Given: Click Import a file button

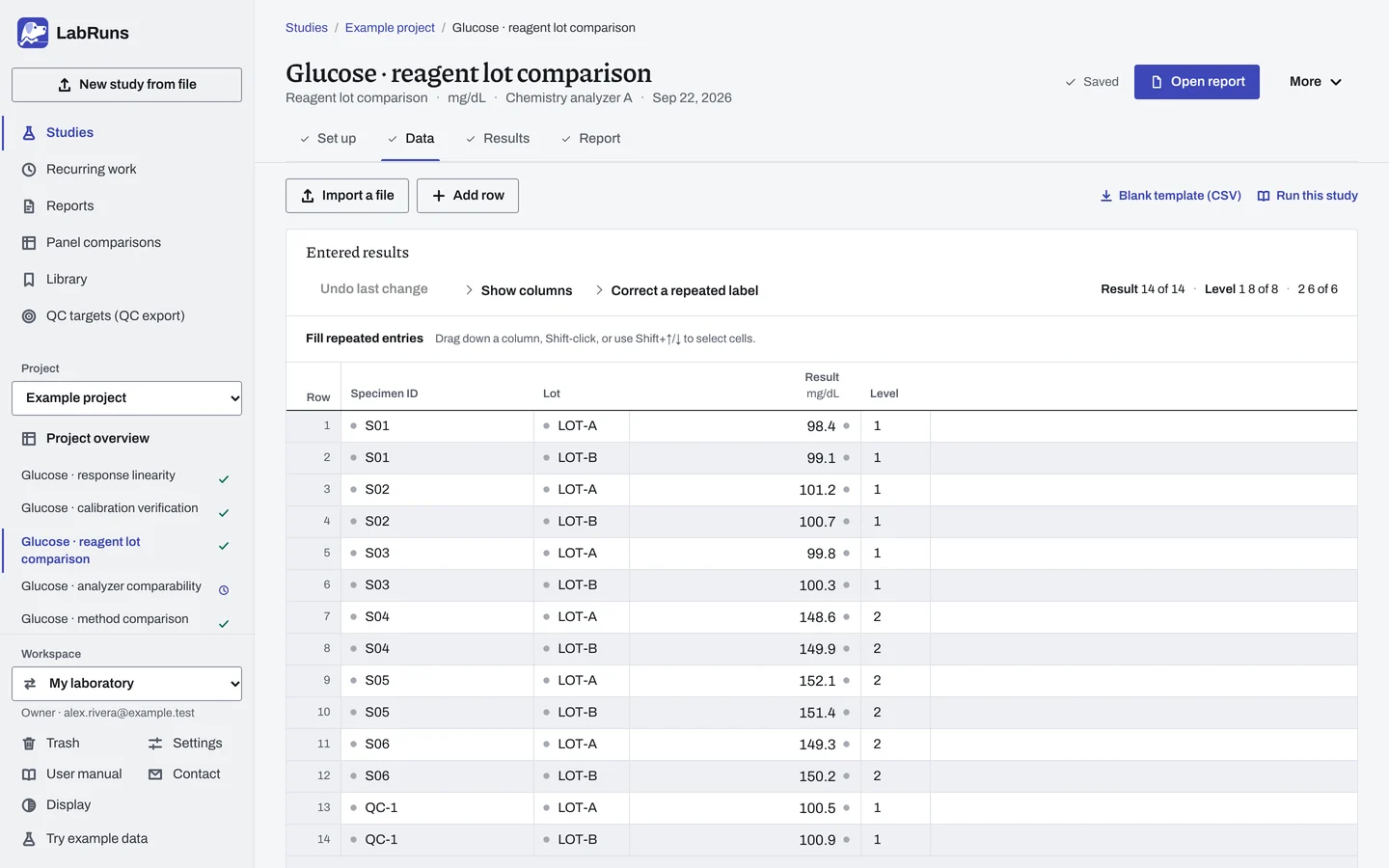Looking at the screenshot, I should 347,196.
